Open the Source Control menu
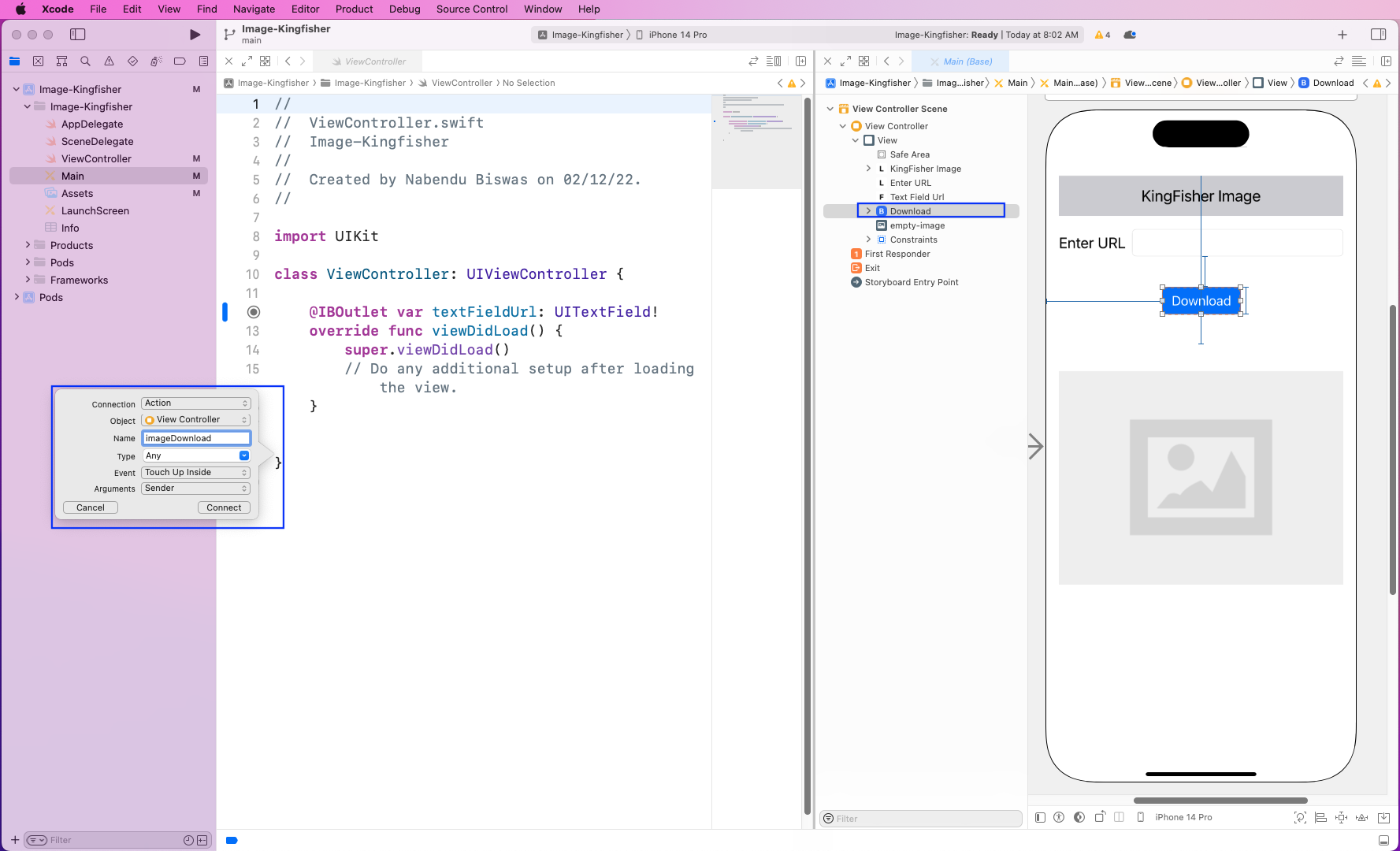Screen dimensions: 1400x851 pos(472,9)
